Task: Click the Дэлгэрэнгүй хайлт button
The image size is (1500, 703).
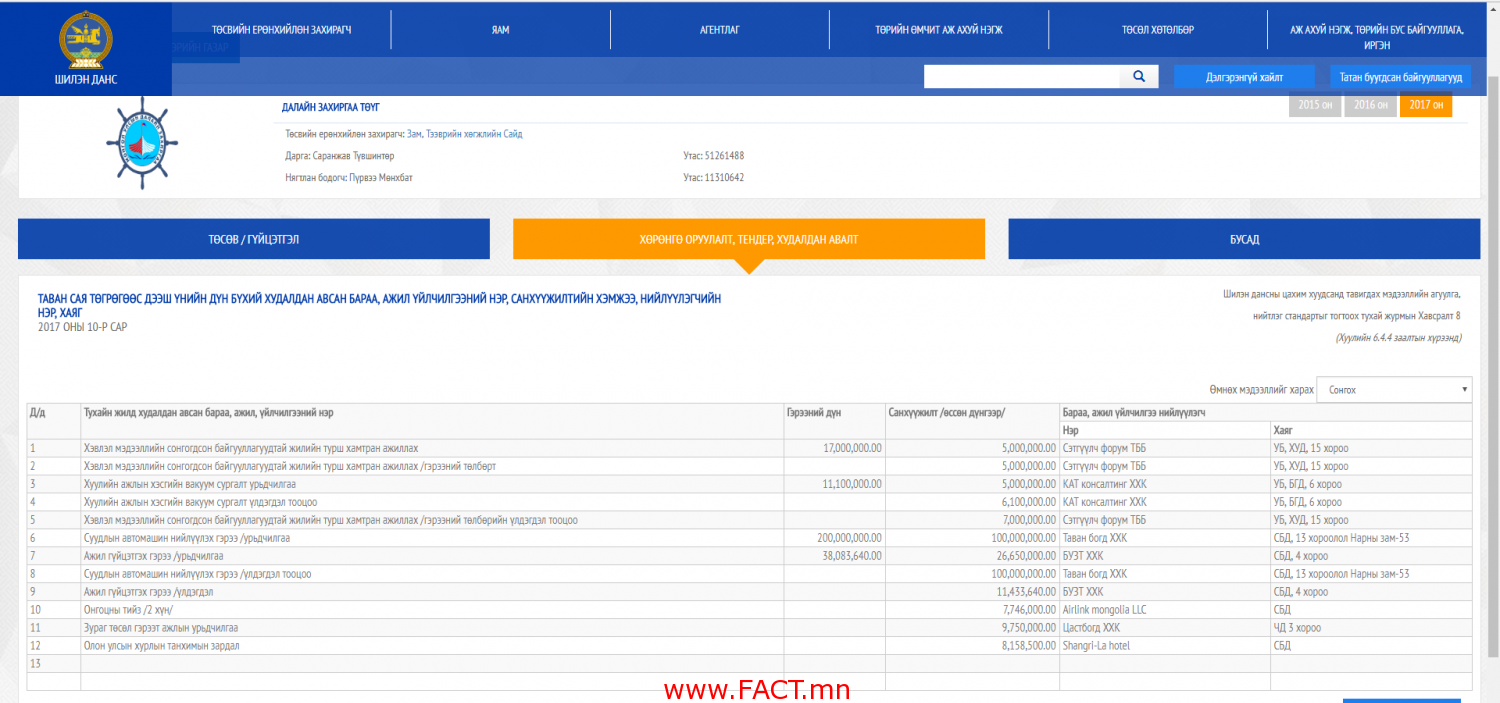Action: pos(1244,77)
